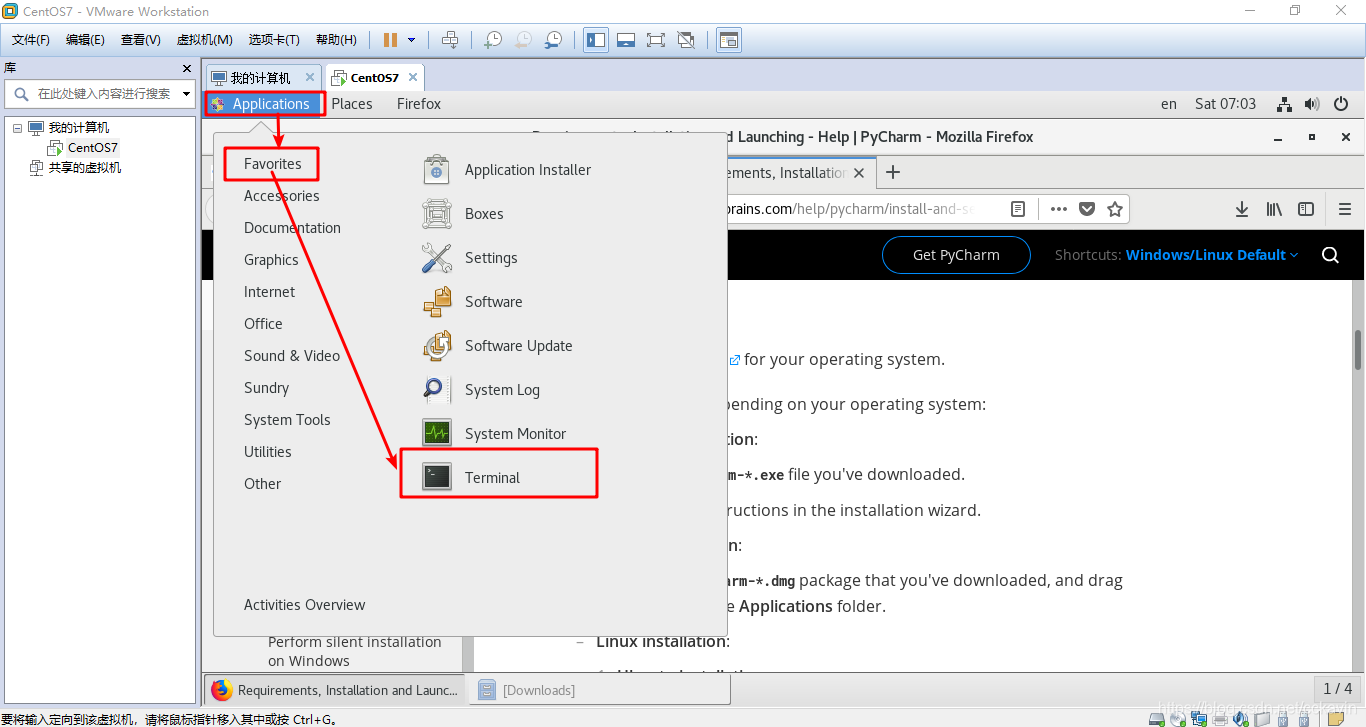The image size is (1366, 727).
Task: Click the revert to snapshot icon
Action: point(523,40)
